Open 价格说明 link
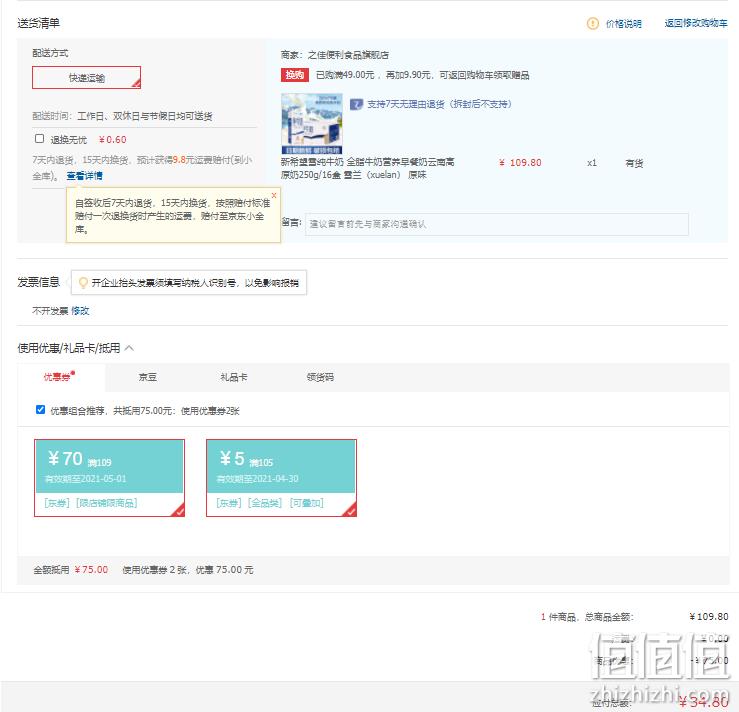Image resolution: width=739 pixels, height=712 pixels. click(x=624, y=24)
